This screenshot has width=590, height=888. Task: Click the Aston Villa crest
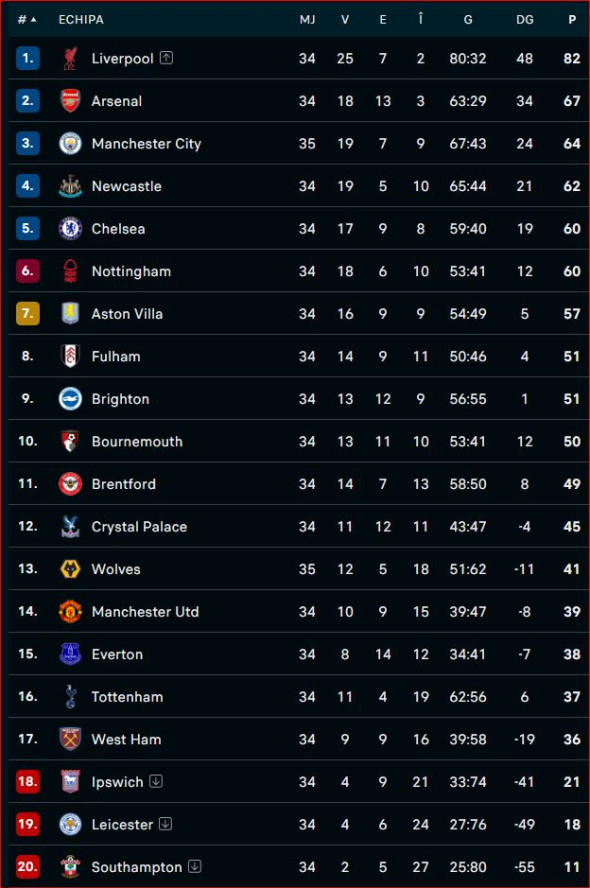(69, 313)
